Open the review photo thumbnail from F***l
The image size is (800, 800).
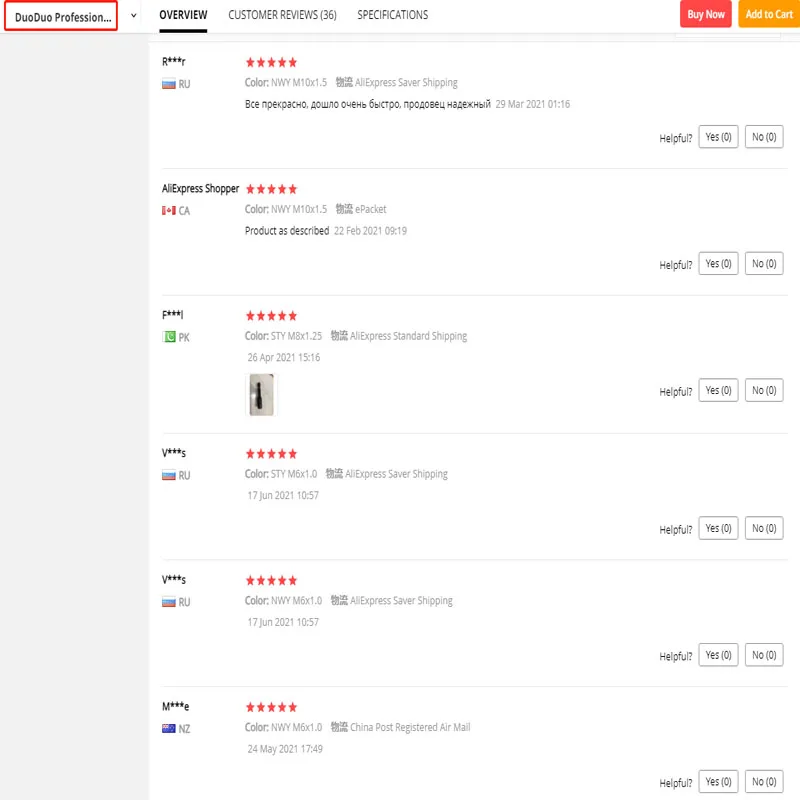(x=261, y=395)
